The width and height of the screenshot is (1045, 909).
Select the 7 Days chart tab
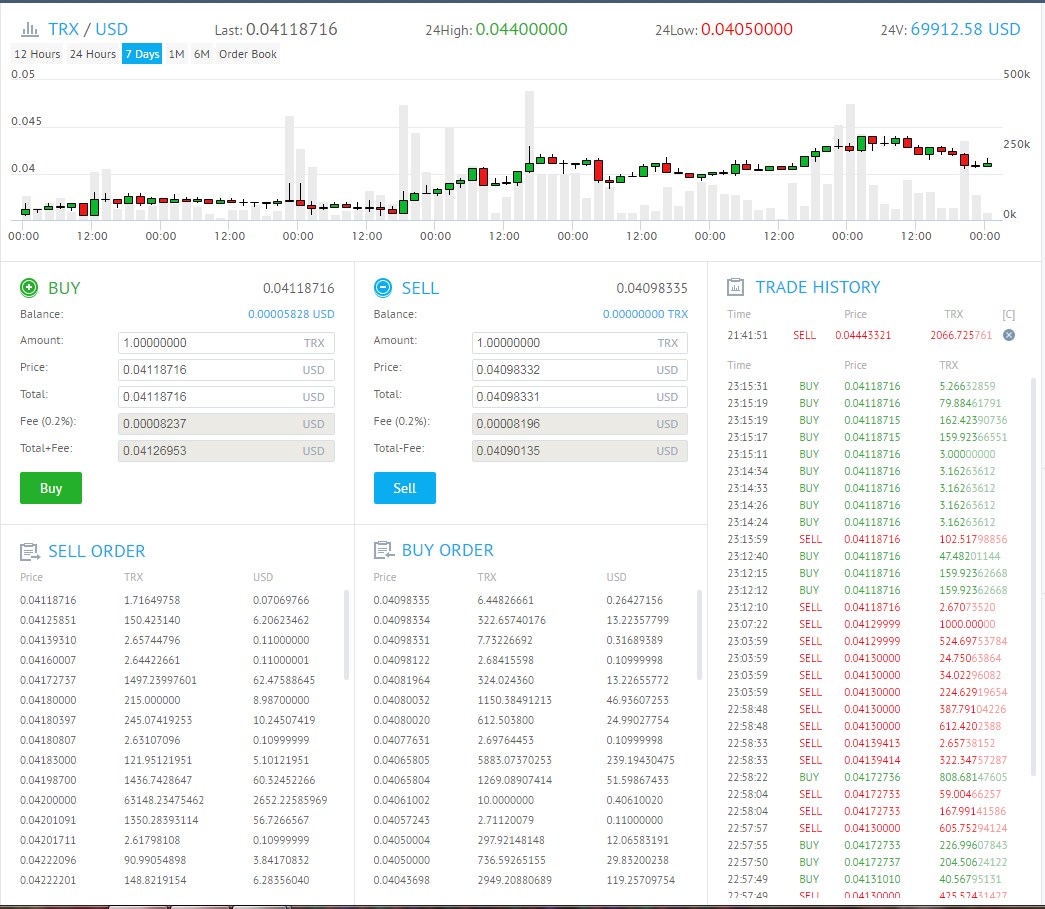(142, 54)
